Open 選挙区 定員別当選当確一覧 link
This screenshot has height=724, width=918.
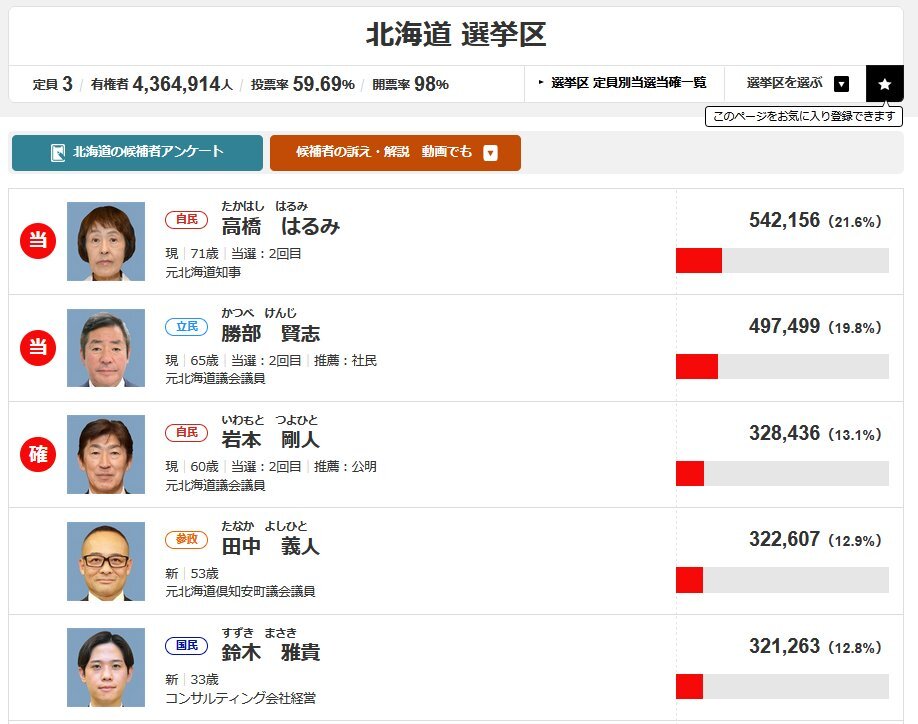(x=623, y=83)
